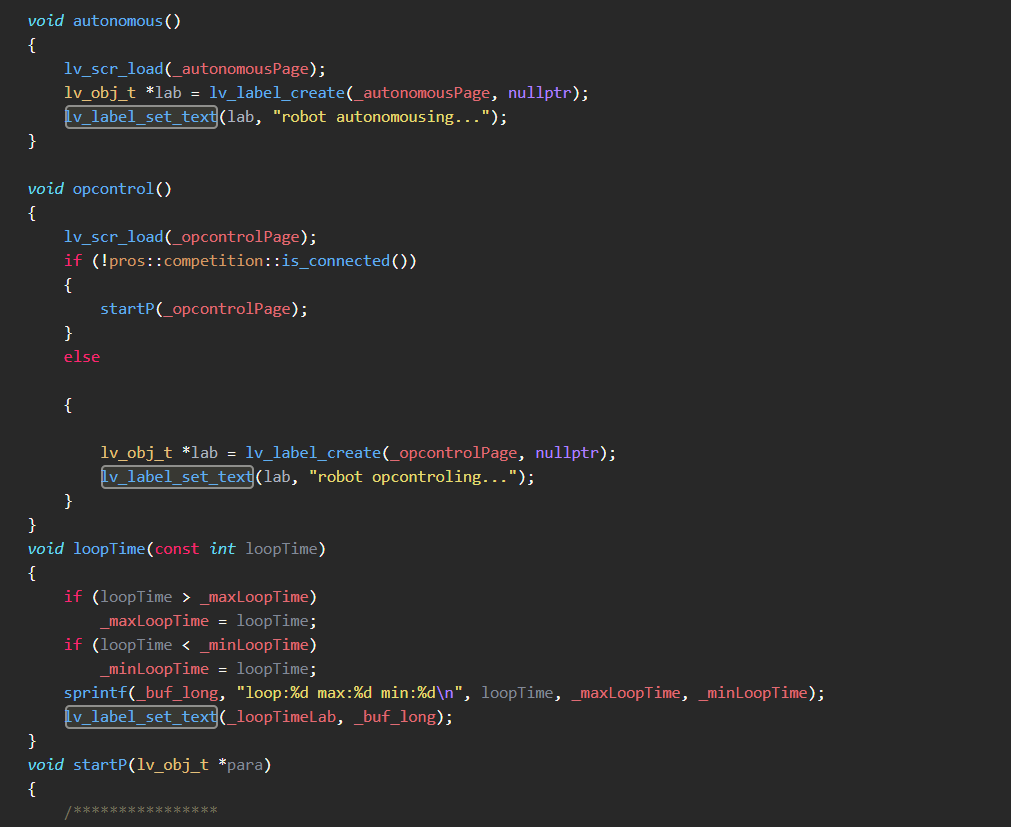The width and height of the screenshot is (1011, 827).
Task: Click _buf_long in the lv_label_set_text call
Action: (395, 717)
